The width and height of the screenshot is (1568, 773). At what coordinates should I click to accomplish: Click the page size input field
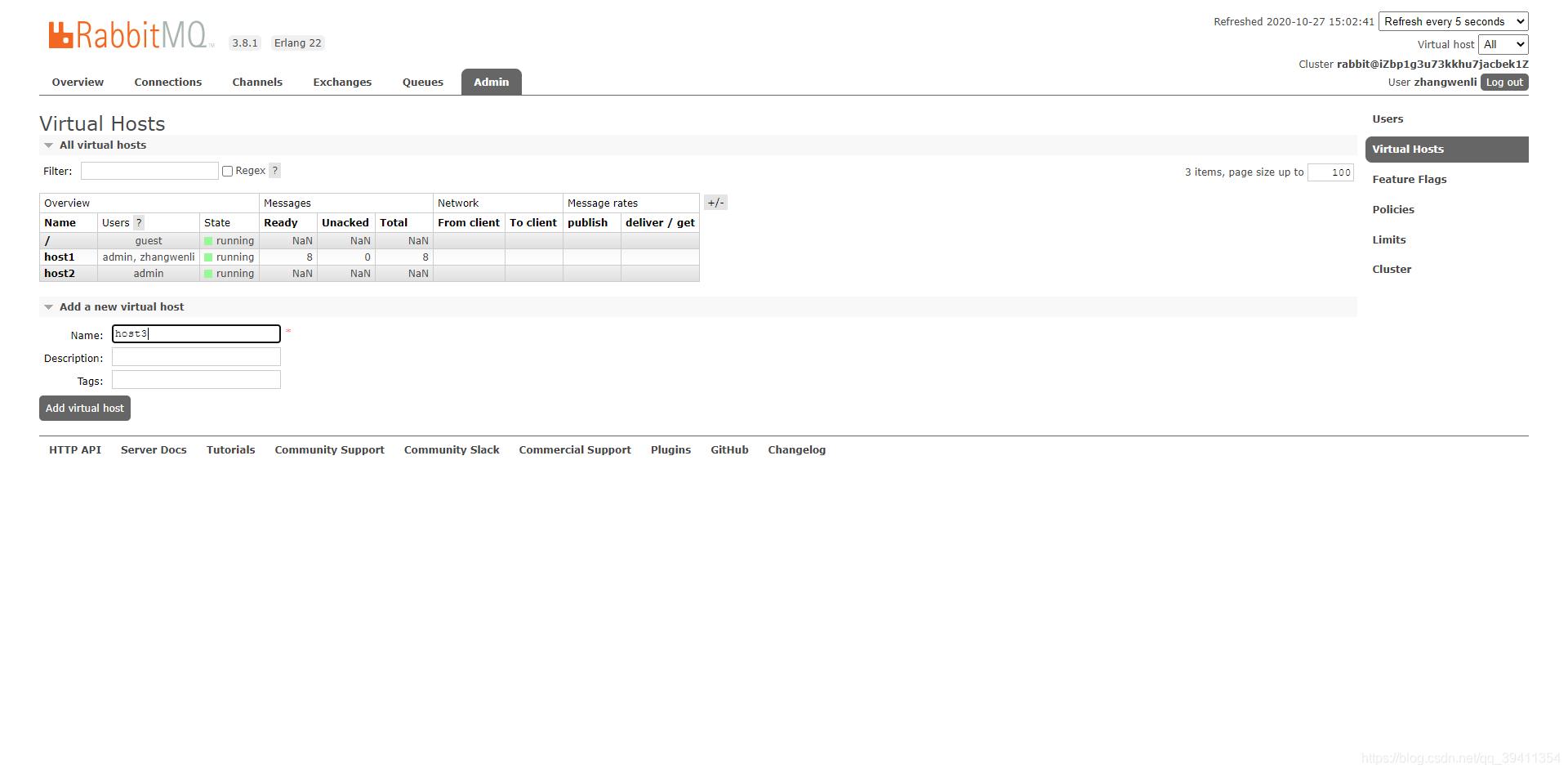[x=1330, y=172]
